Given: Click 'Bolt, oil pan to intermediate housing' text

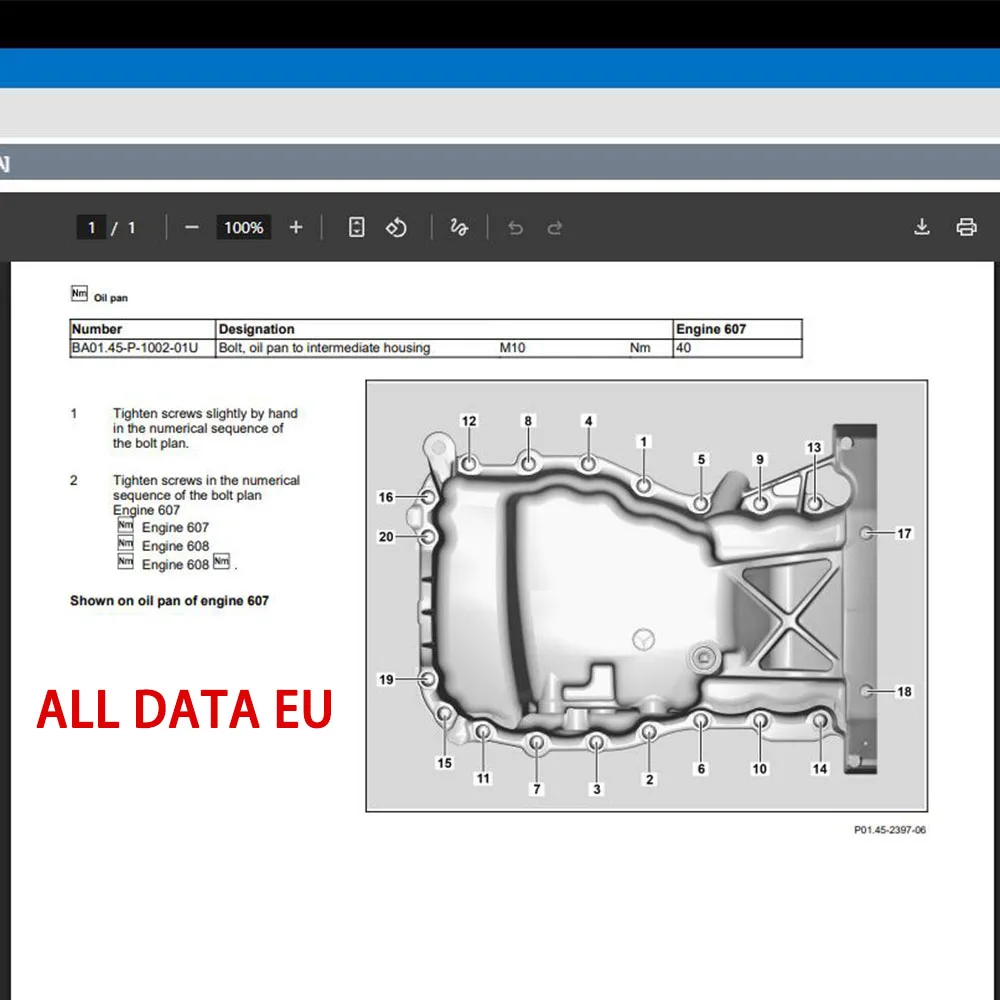Looking at the screenshot, I should pyautogui.click(x=324, y=348).
